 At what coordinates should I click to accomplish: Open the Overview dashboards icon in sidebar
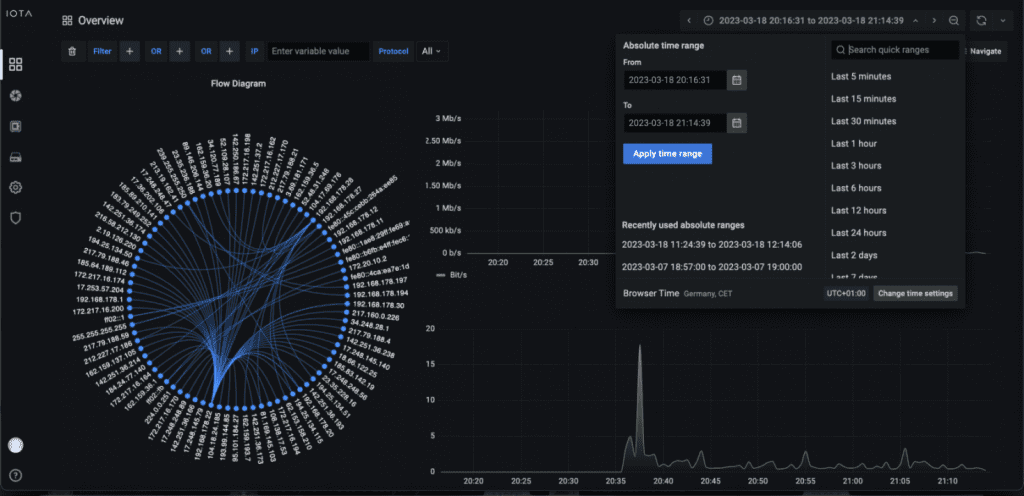click(15, 65)
